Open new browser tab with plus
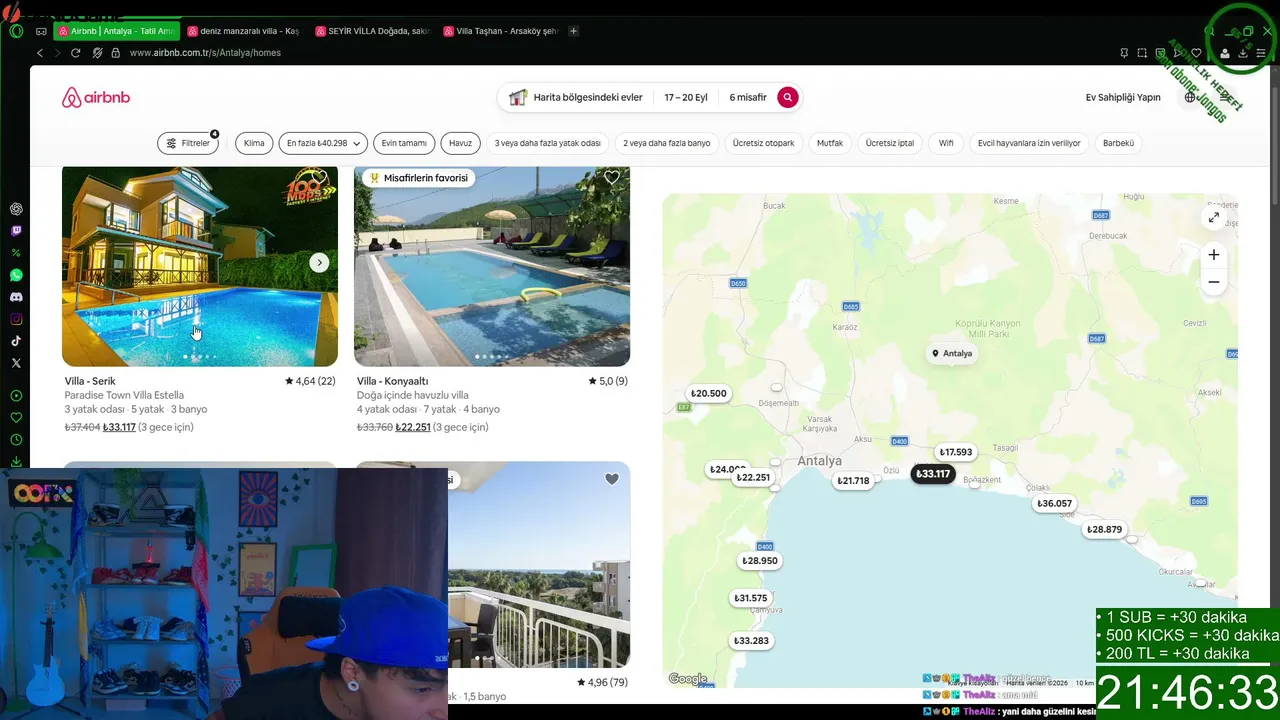Image resolution: width=1280 pixels, height=720 pixels. point(573,31)
